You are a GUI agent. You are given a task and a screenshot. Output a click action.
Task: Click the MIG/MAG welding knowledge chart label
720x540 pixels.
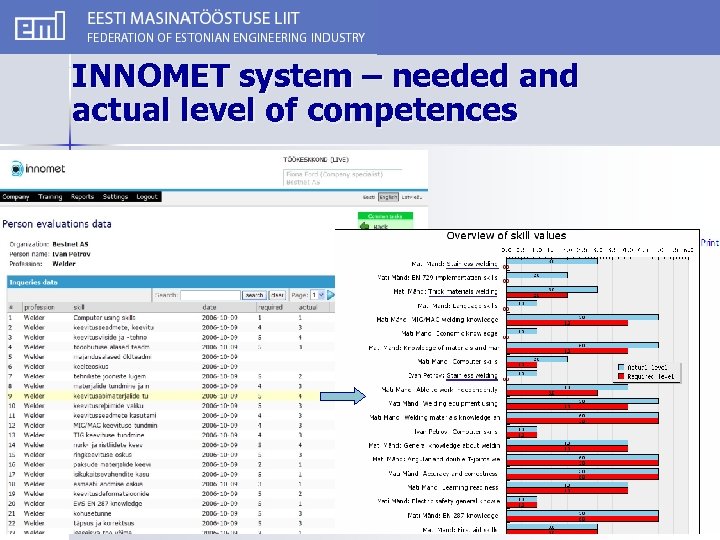pyautogui.click(x=437, y=320)
